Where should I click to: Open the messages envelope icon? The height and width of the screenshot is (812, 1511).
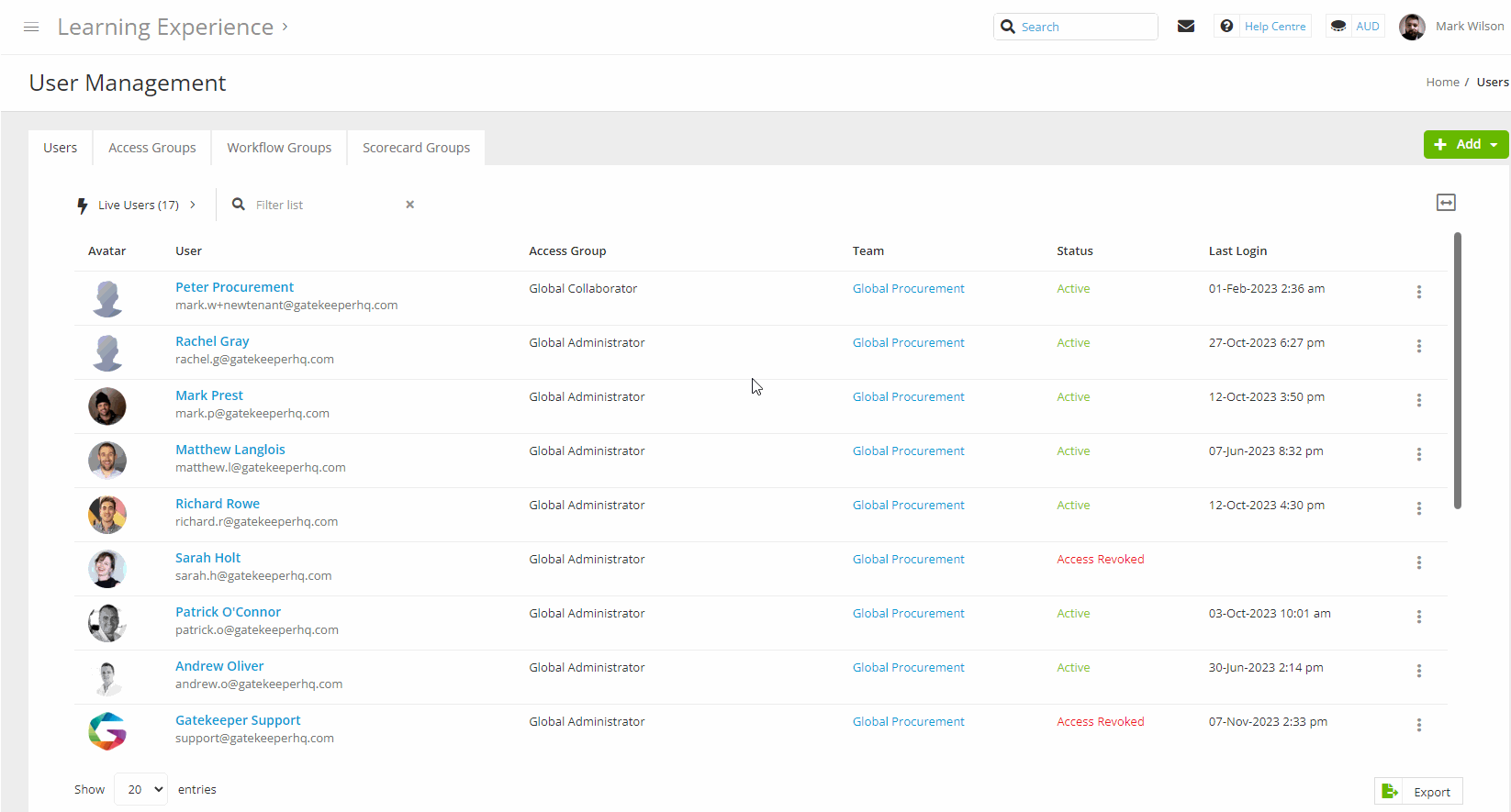tap(1186, 27)
